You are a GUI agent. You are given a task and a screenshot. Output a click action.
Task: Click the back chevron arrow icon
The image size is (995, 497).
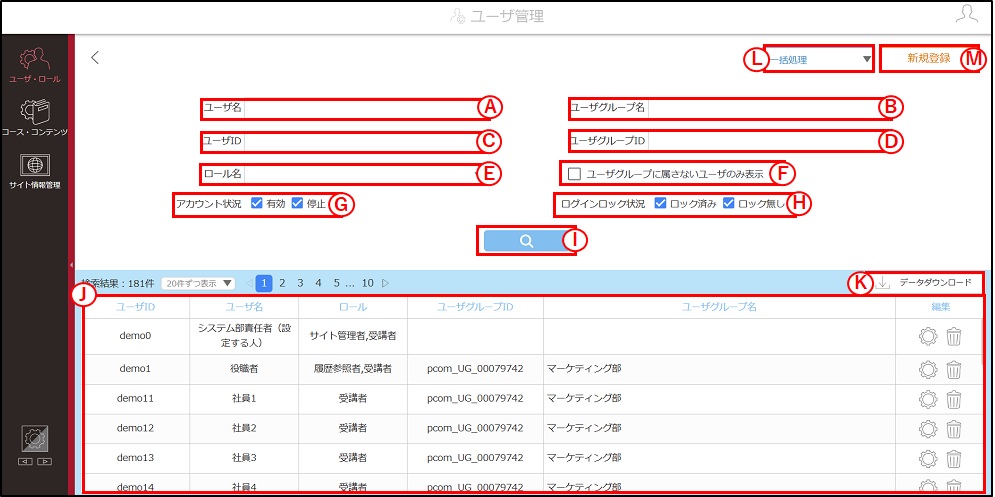click(95, 57)
